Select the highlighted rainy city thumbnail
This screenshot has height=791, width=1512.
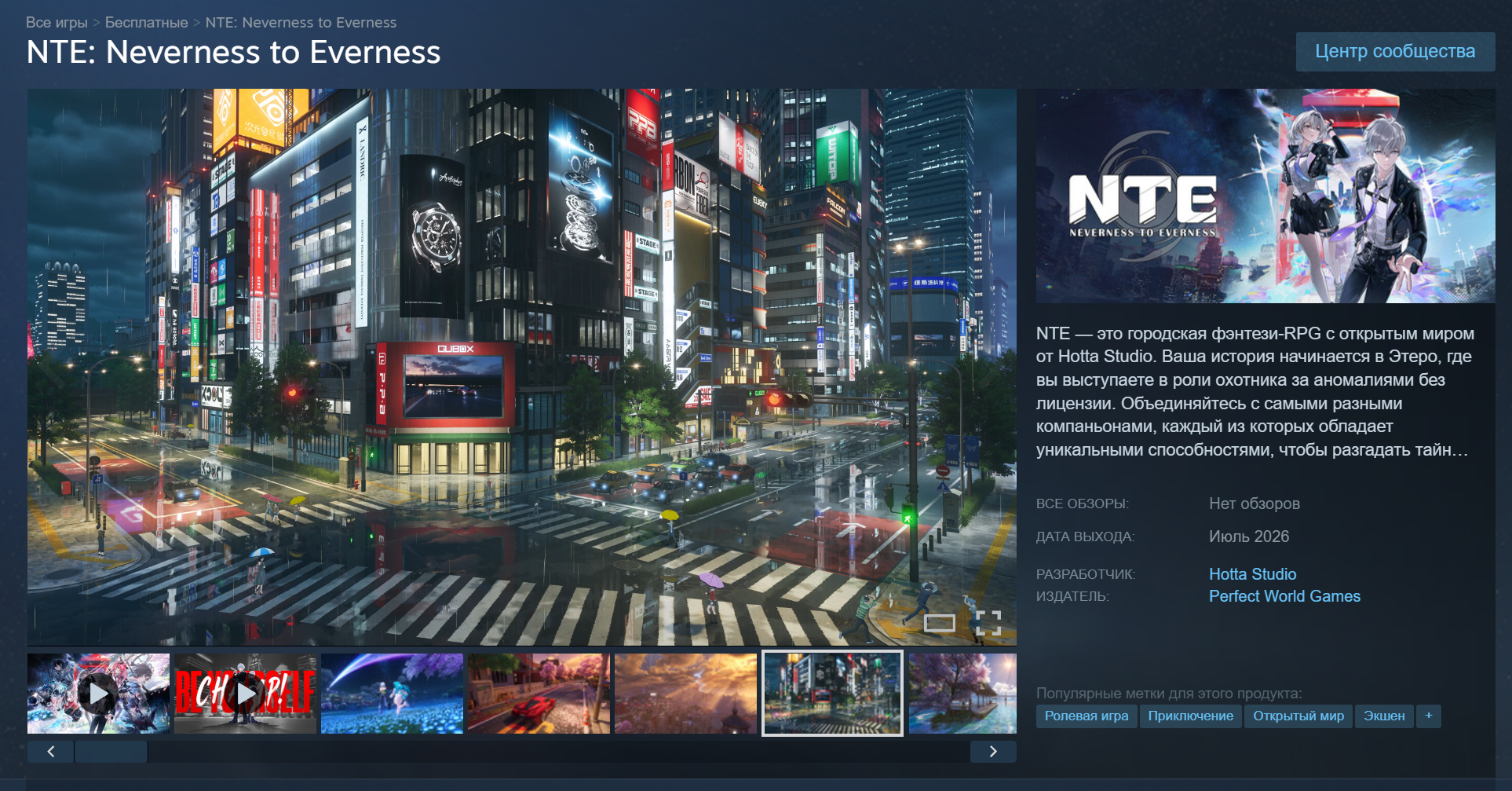coord(832,694)
